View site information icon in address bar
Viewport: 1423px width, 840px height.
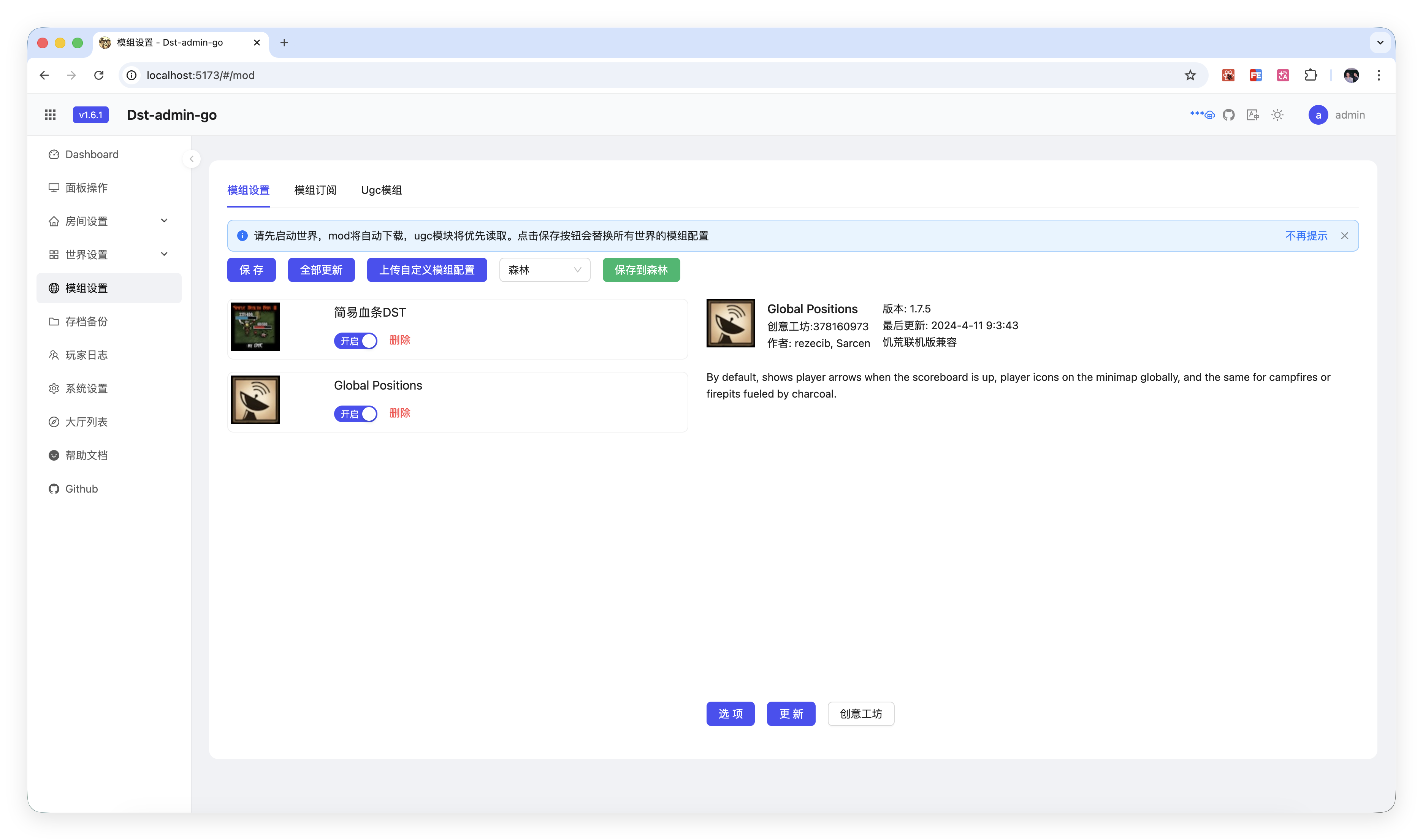click(x=132, y=75)
